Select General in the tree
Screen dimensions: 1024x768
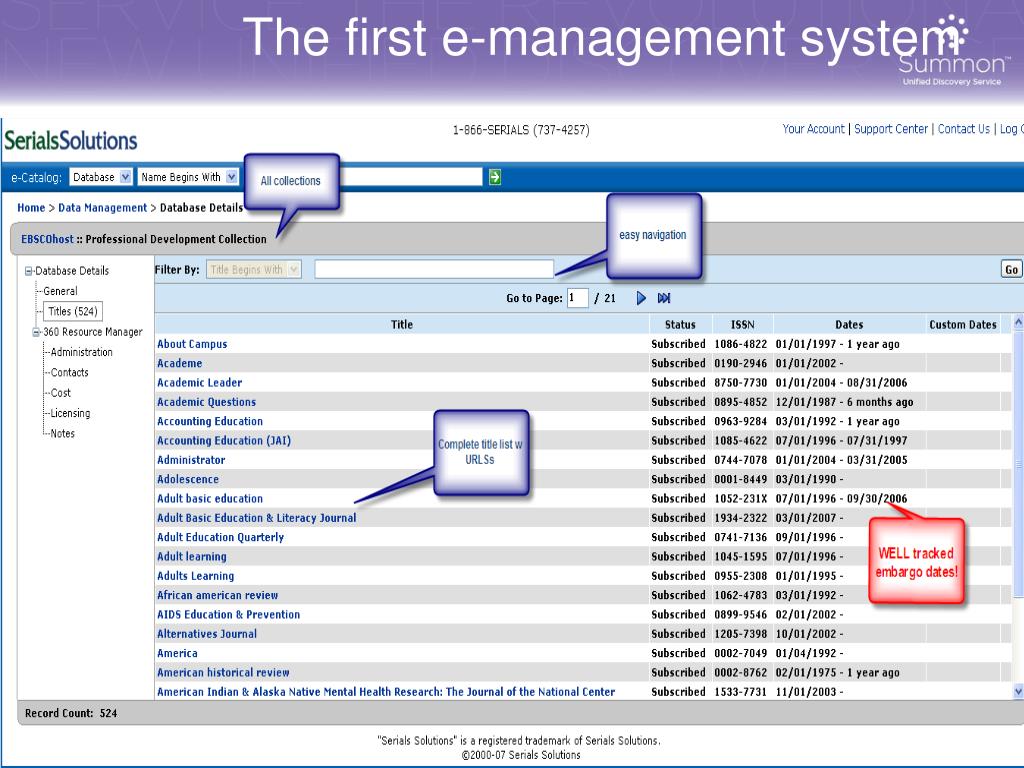60,291
